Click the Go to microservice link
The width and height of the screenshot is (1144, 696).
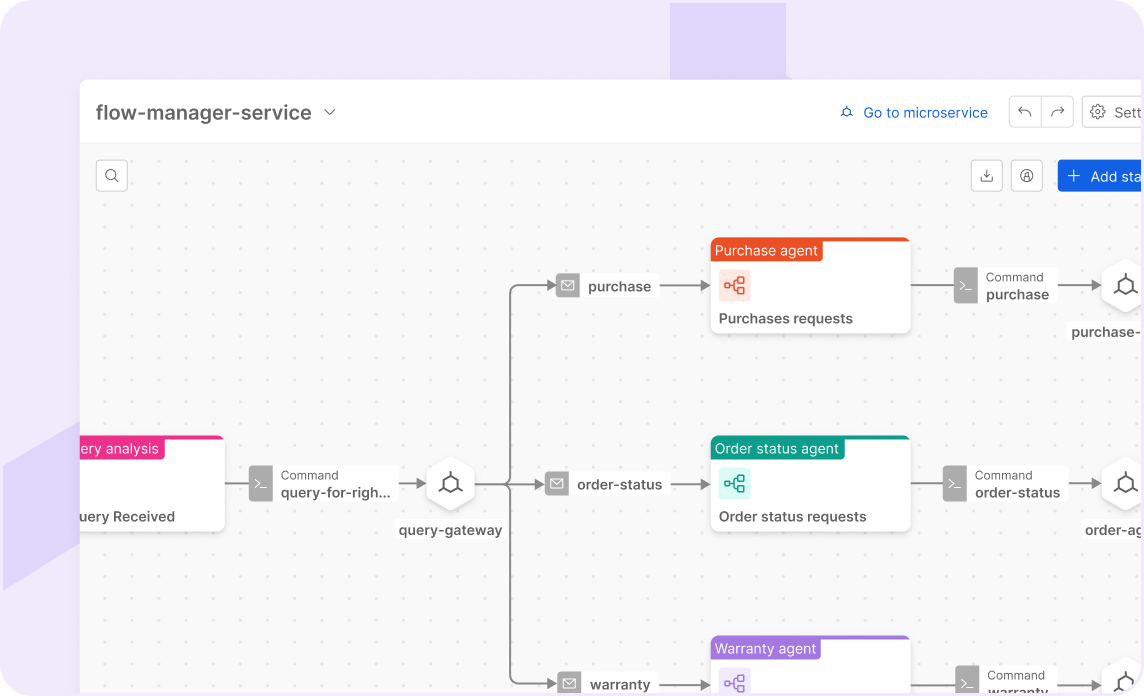coord(925,112)
